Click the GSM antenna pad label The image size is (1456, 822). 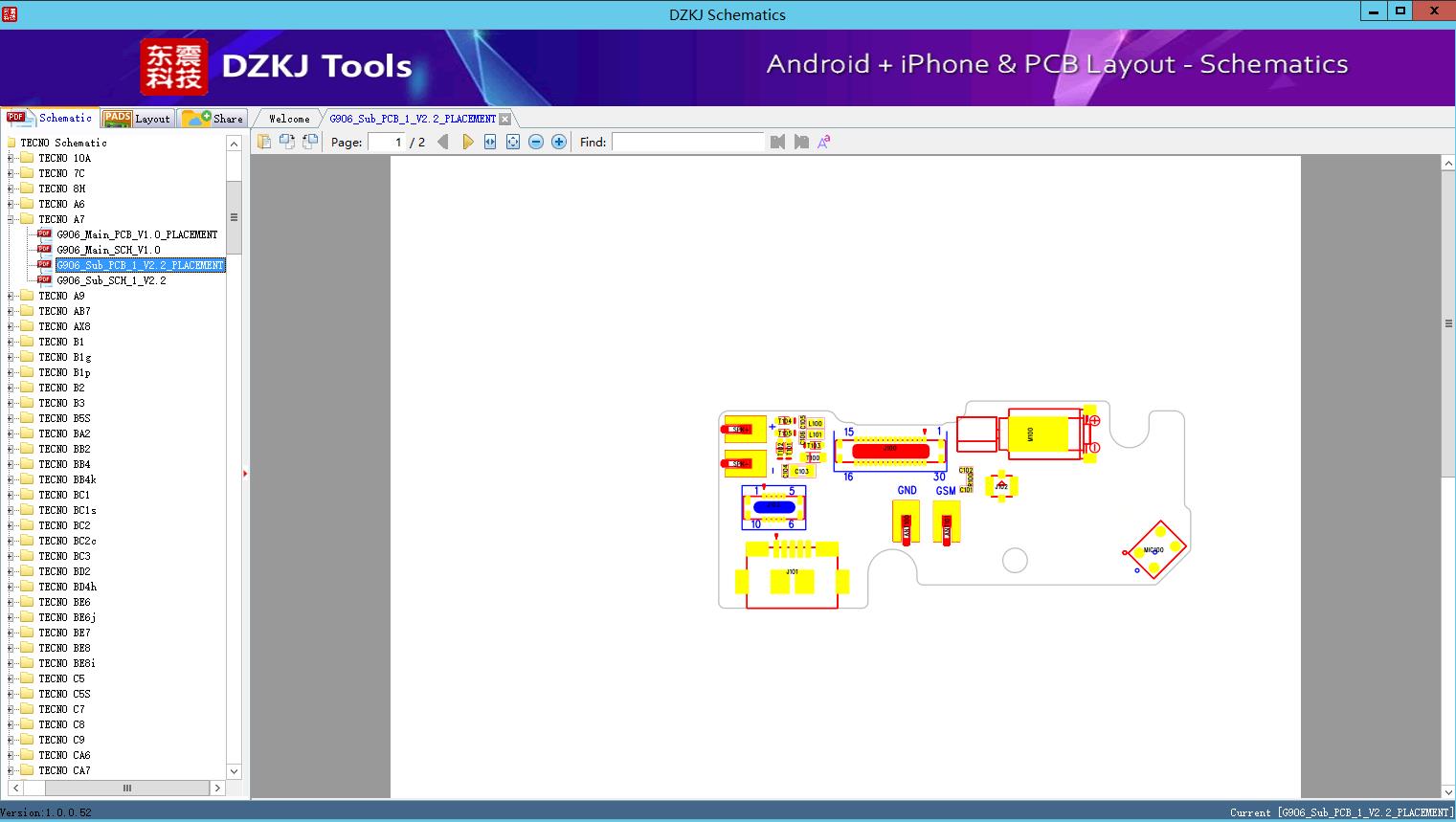coord(946,491)
